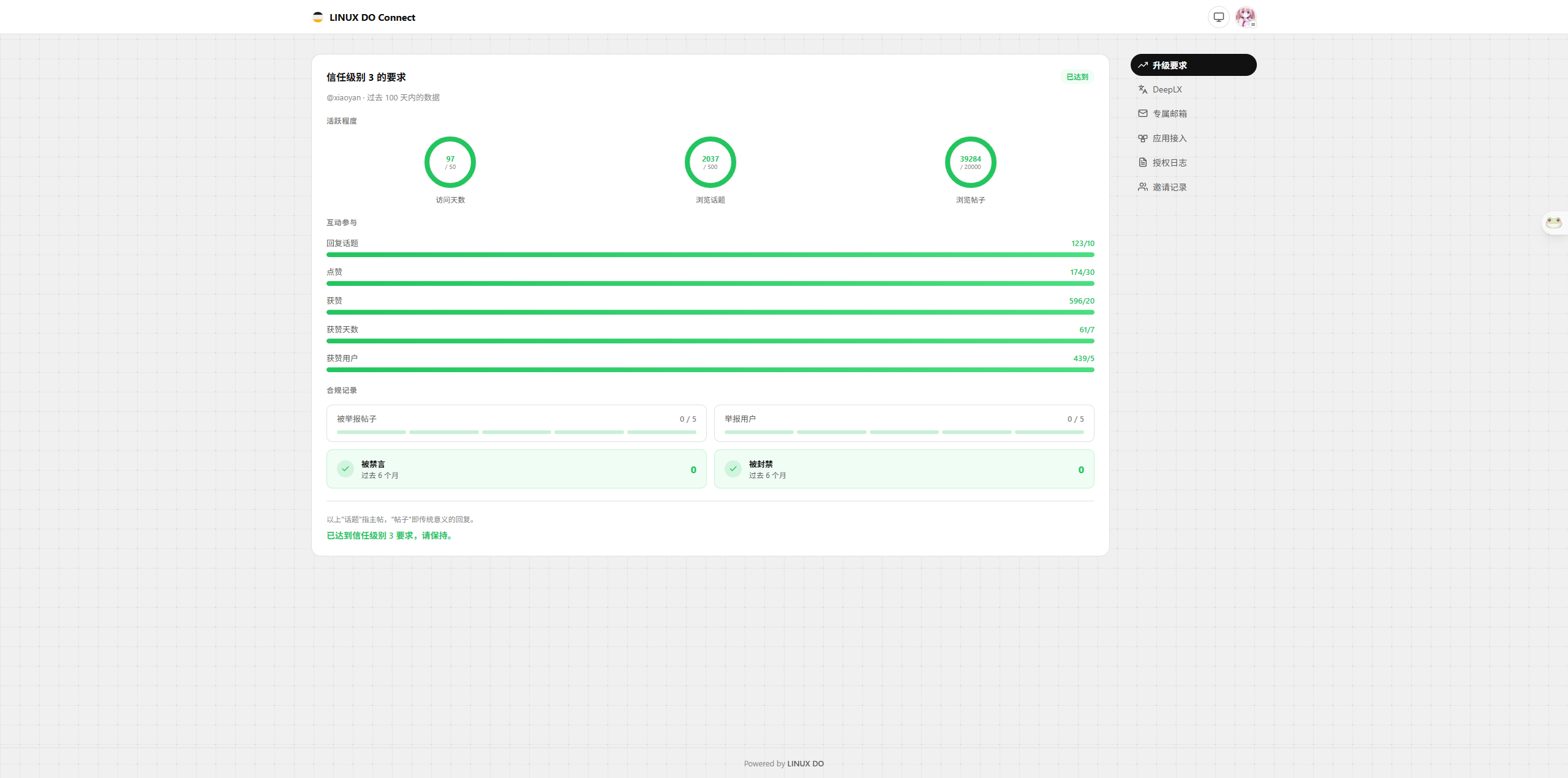Click the 应用接入 blocks icon
This screenshot has width=1568, height=778.
[1142, 138]
